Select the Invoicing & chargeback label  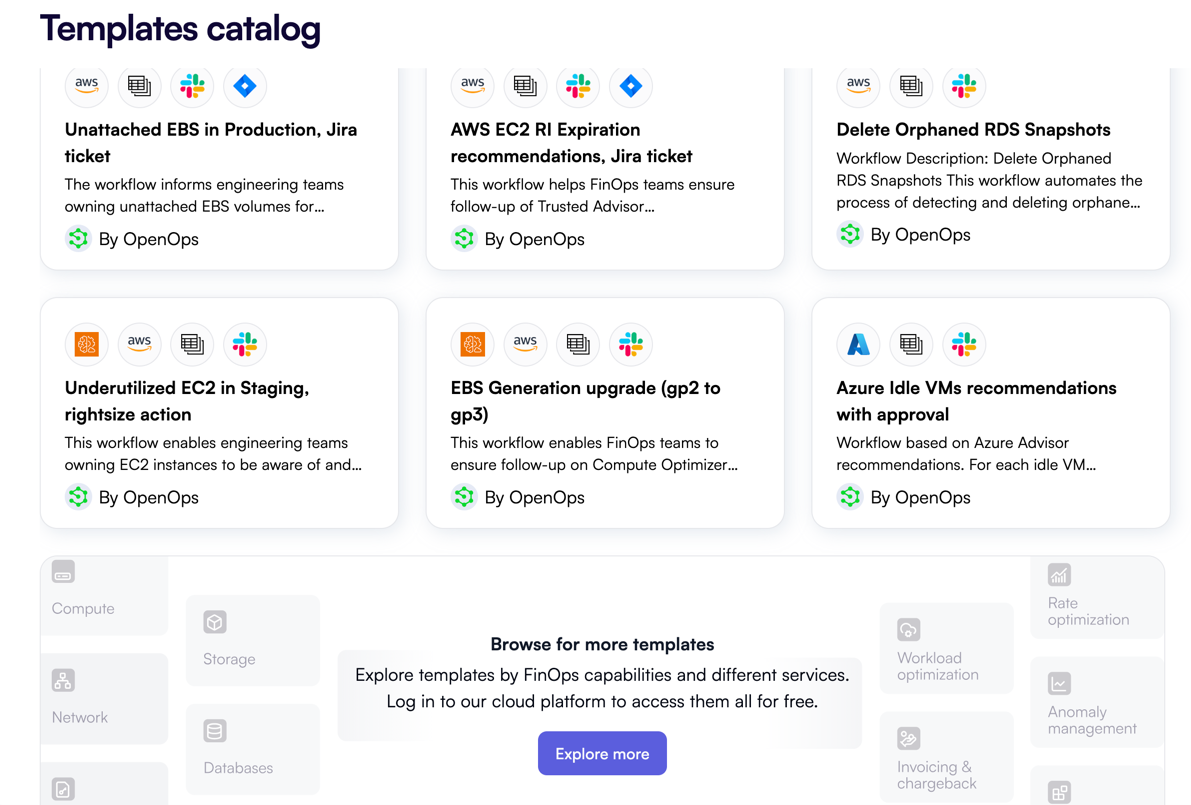937,775
